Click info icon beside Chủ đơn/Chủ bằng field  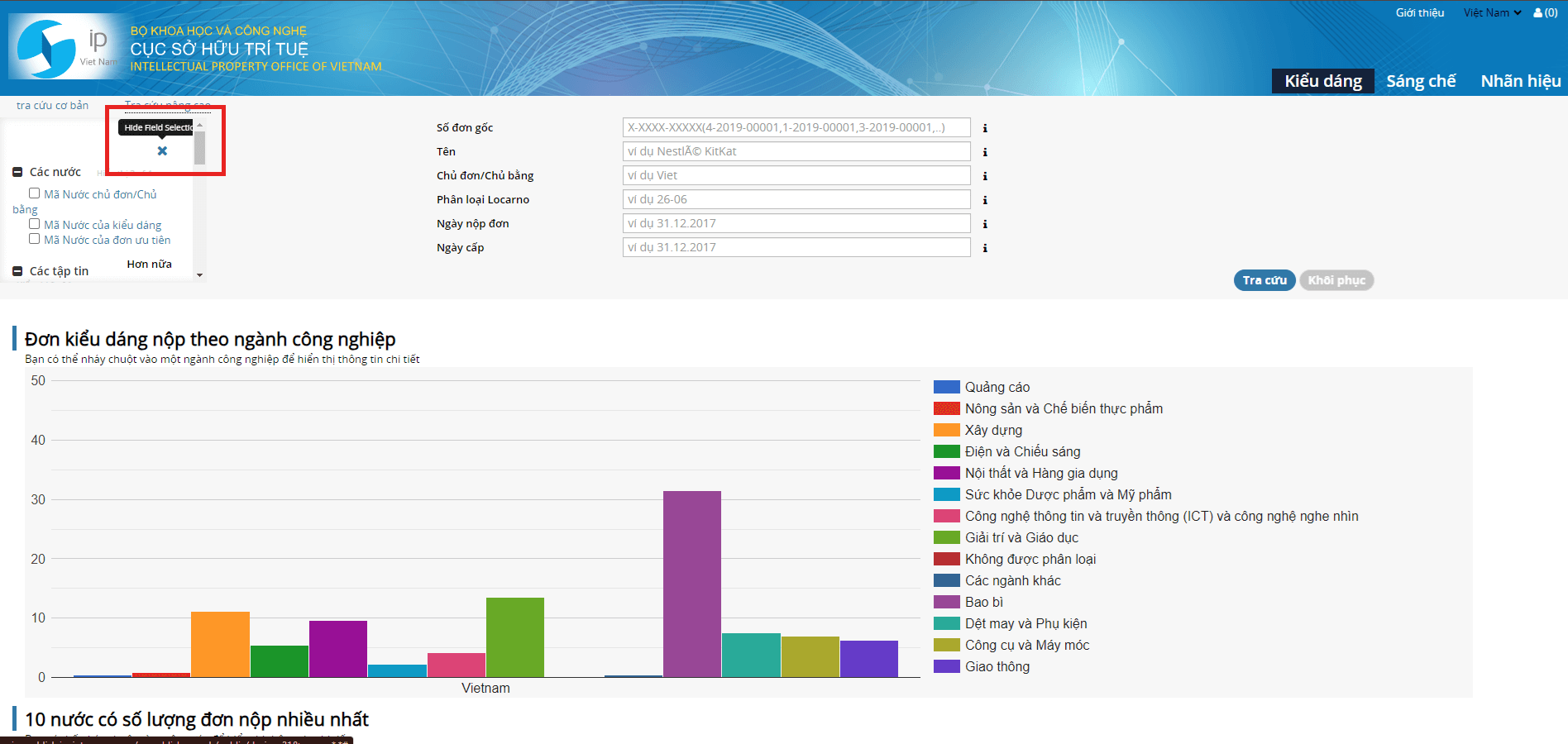pyautogui.click(x=984, y=176)
